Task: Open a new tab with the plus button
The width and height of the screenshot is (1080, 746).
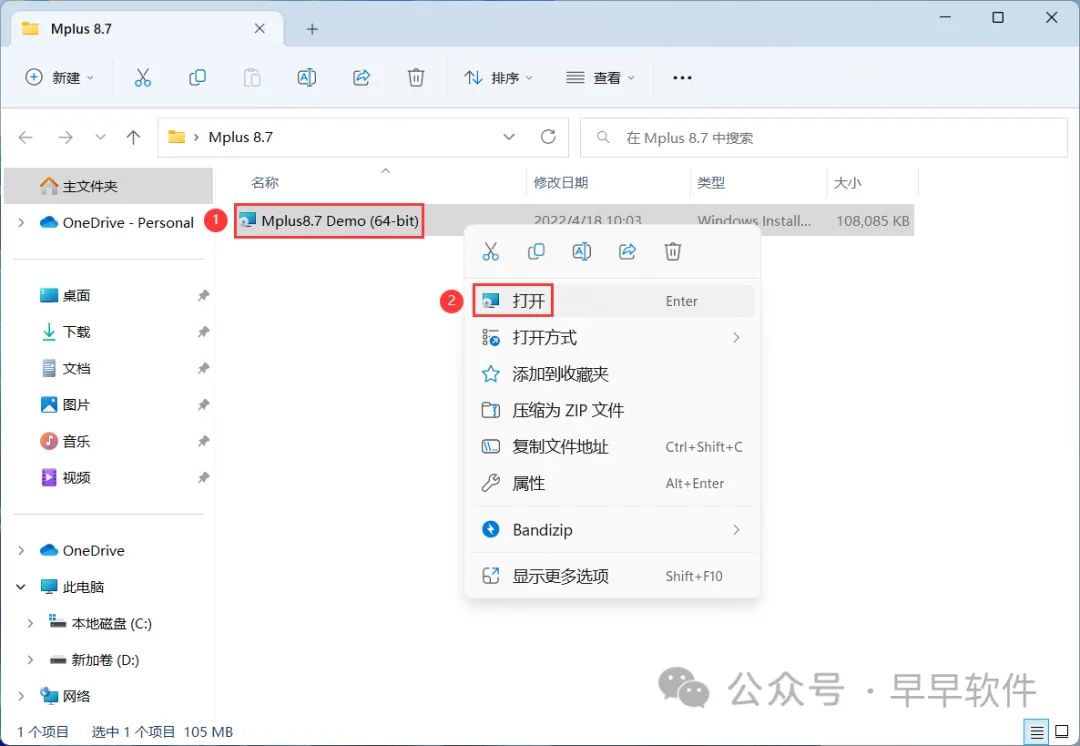Action: [x=312, y=29]
